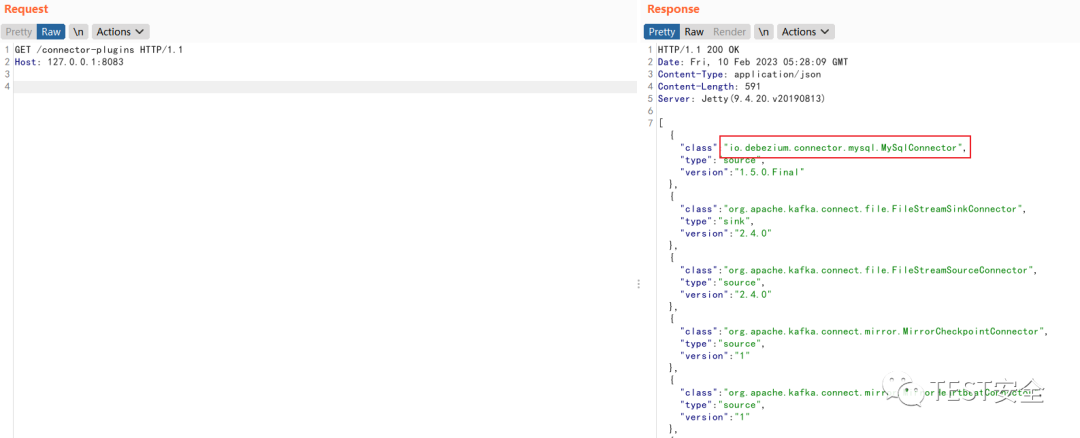The image size is (1080, 438).
Task: Click the FileStreamSourceConnector class line
Action: coord(857,270)
